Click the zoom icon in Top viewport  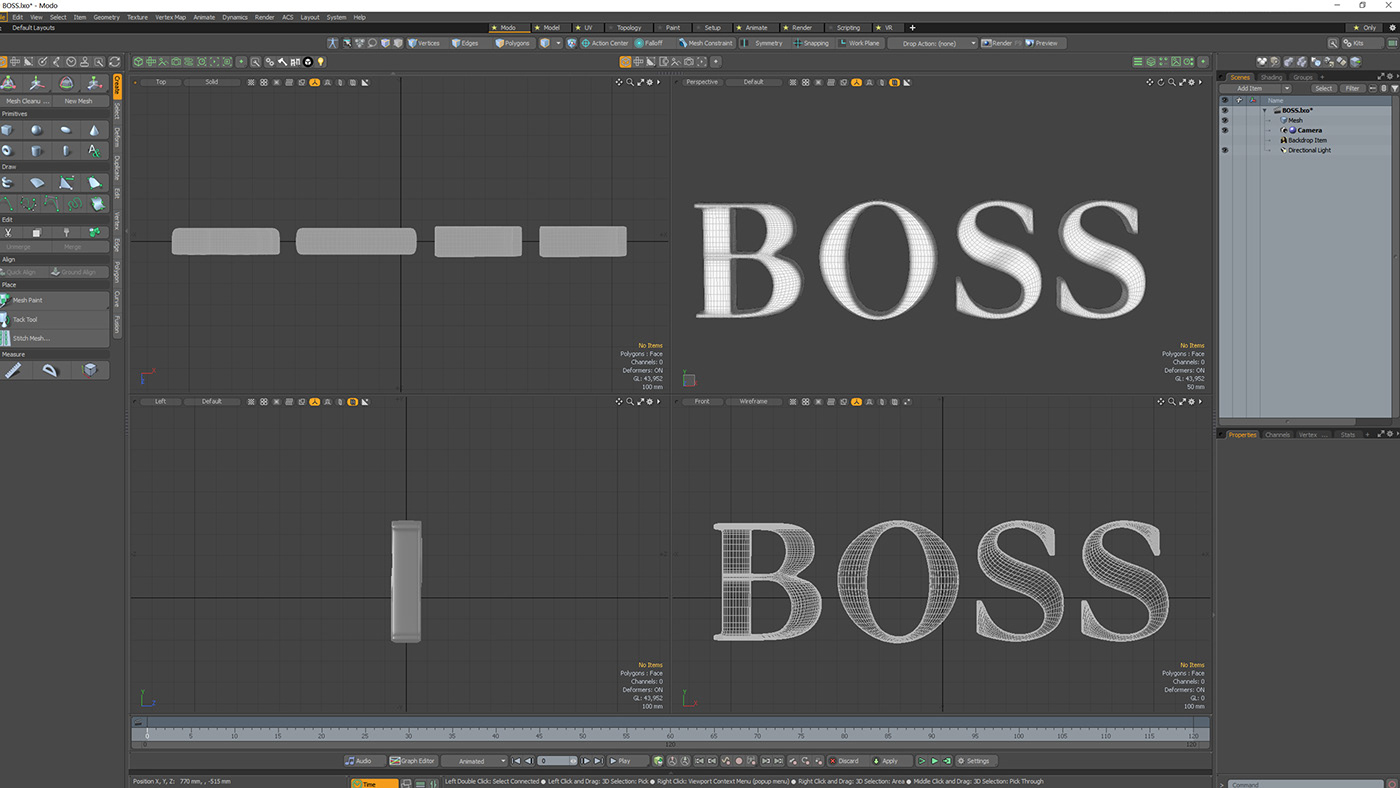(x=630, y=82)
